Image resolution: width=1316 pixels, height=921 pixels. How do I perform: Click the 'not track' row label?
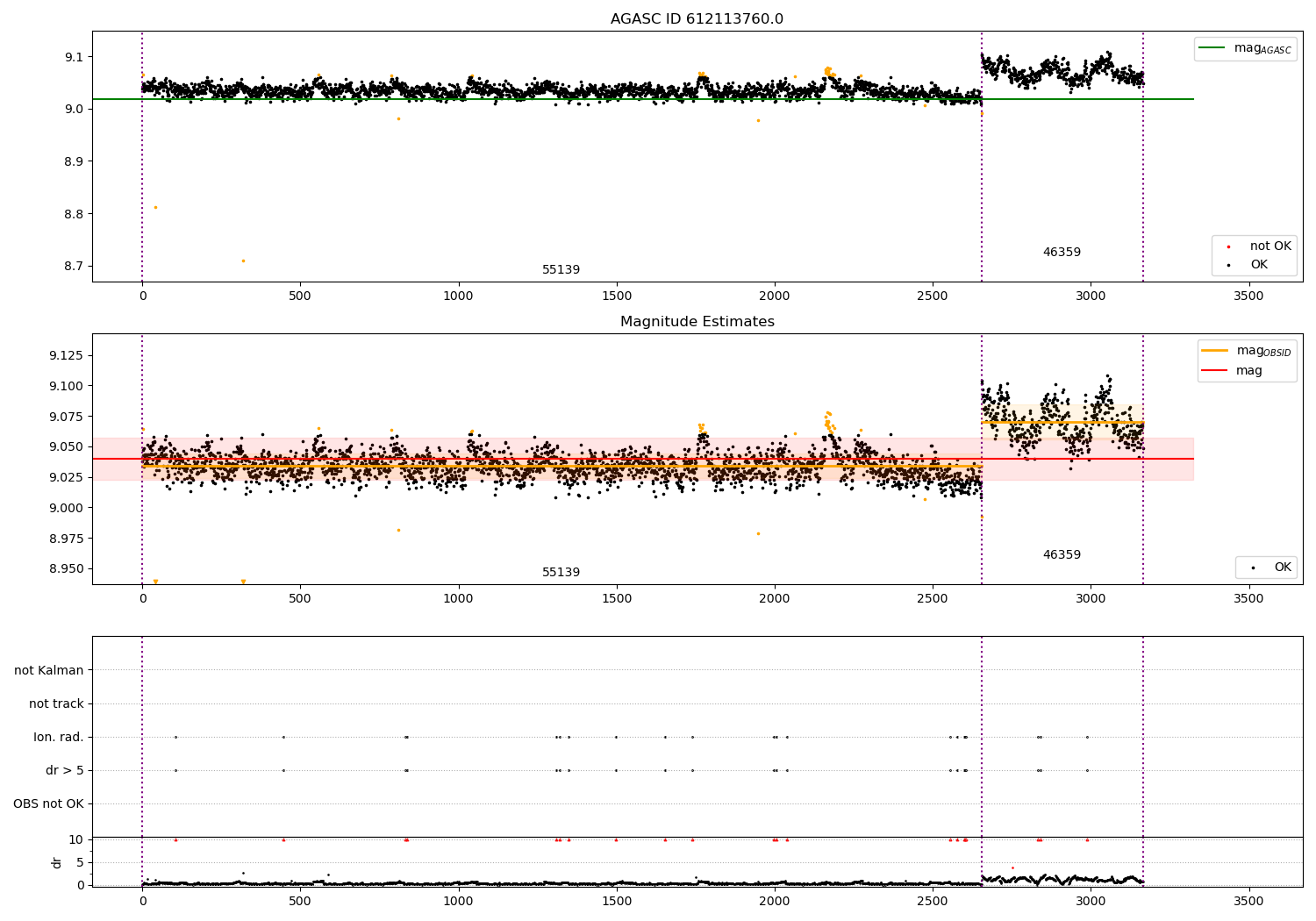pos(56,703)
